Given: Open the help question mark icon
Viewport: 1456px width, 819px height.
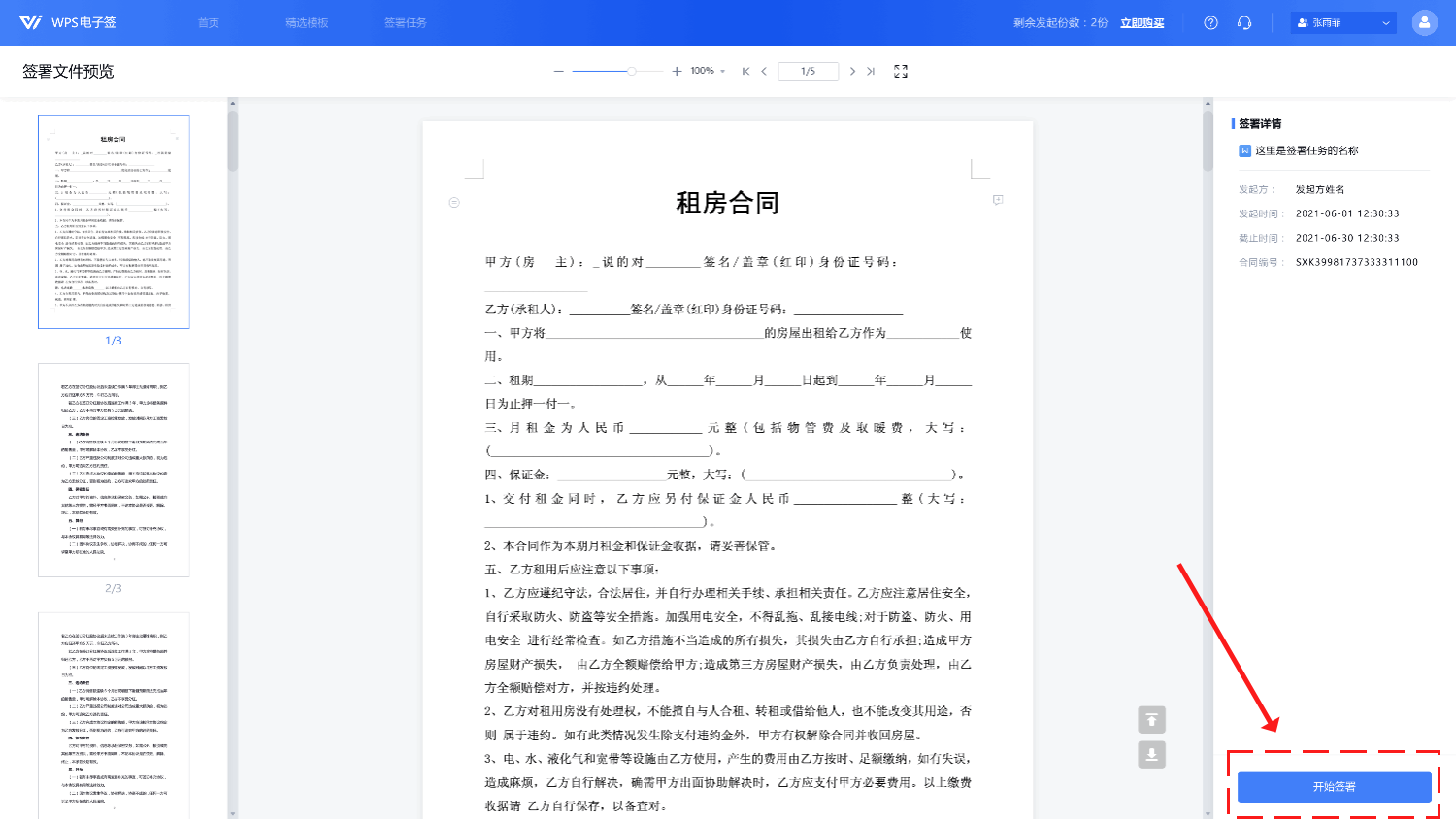Looking at the screenshot, I should [1210, 22].
